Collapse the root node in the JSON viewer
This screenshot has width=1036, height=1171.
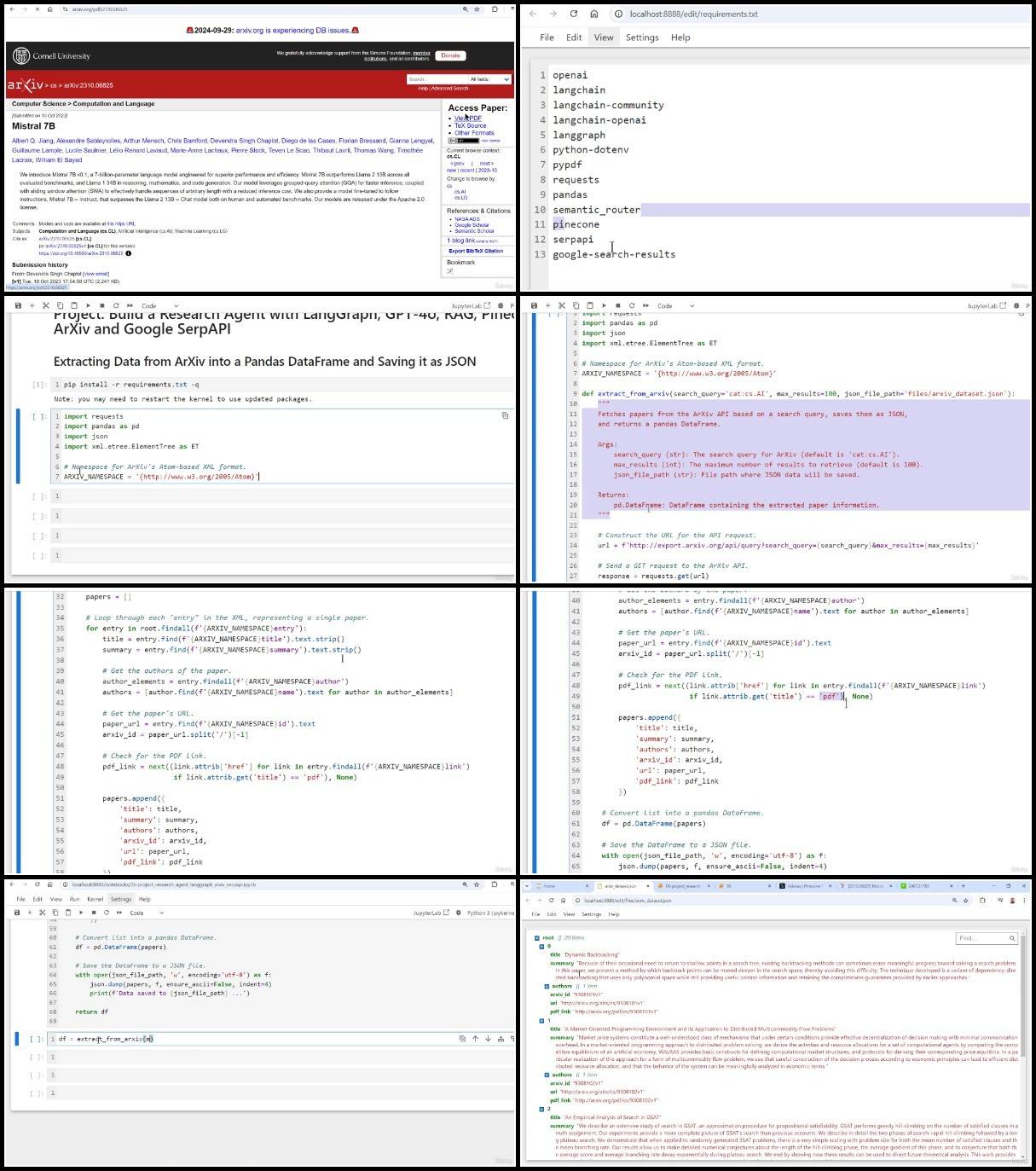[537, 938]
